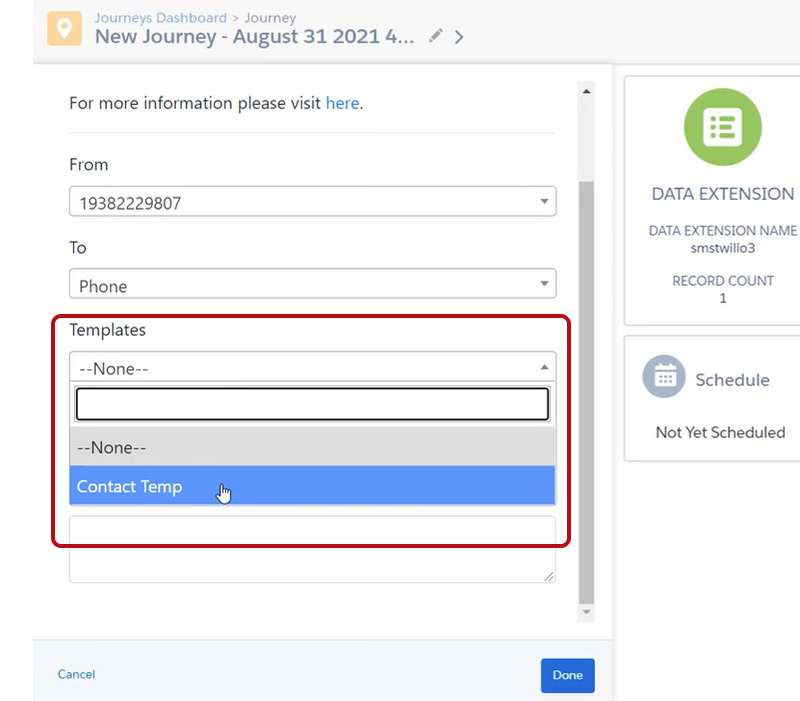Click the Schedule calendar icon
The width and height of the screenshot is (800, 701).
[664, 378]
